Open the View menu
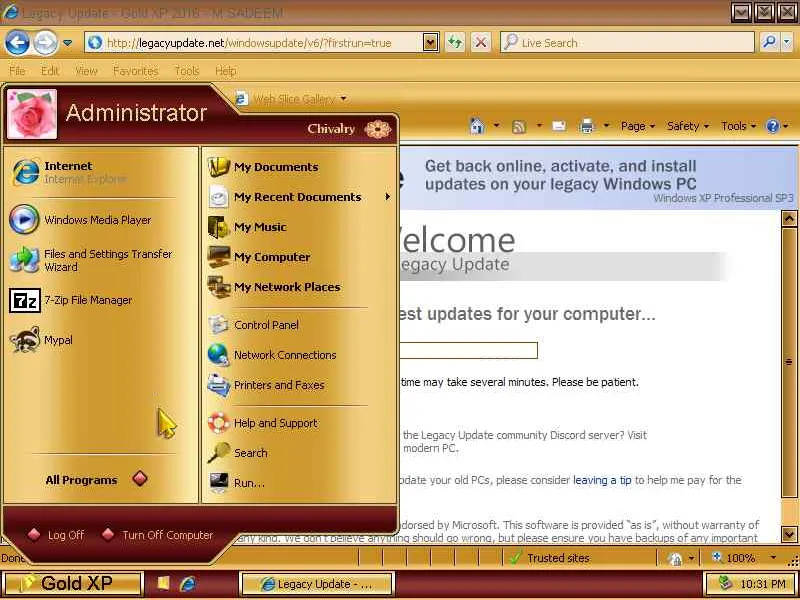800x600 pixels. (x=86, y=70)
